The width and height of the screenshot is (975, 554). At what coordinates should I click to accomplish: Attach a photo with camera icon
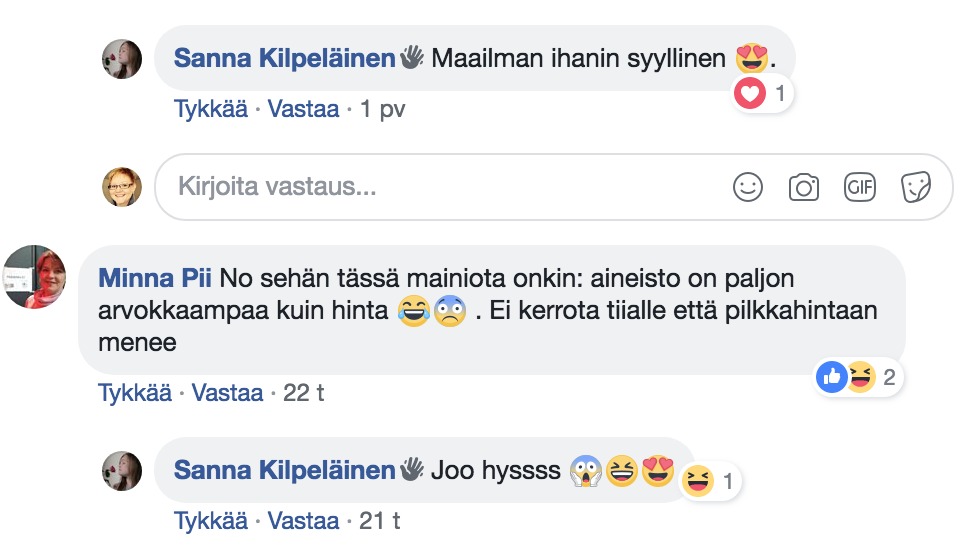tap(804, 187)
